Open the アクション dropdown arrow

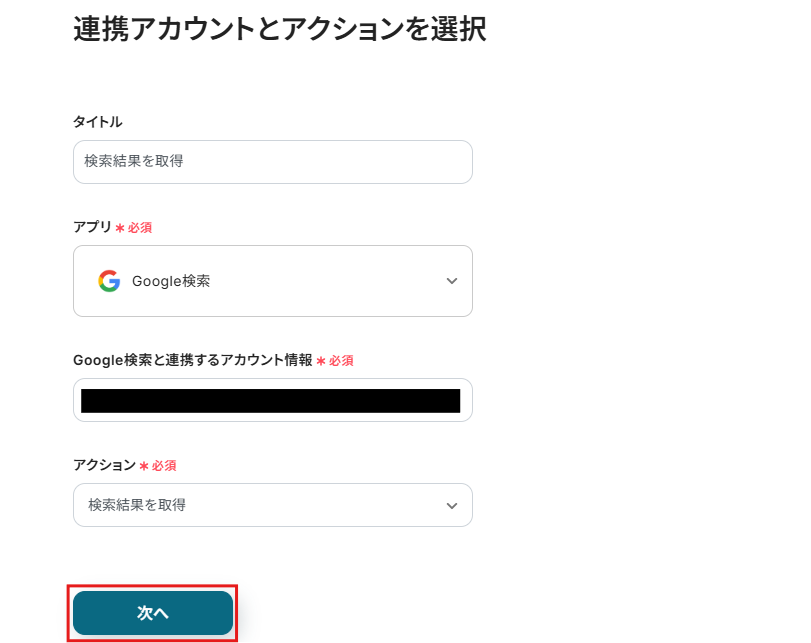tap(452, 505)
